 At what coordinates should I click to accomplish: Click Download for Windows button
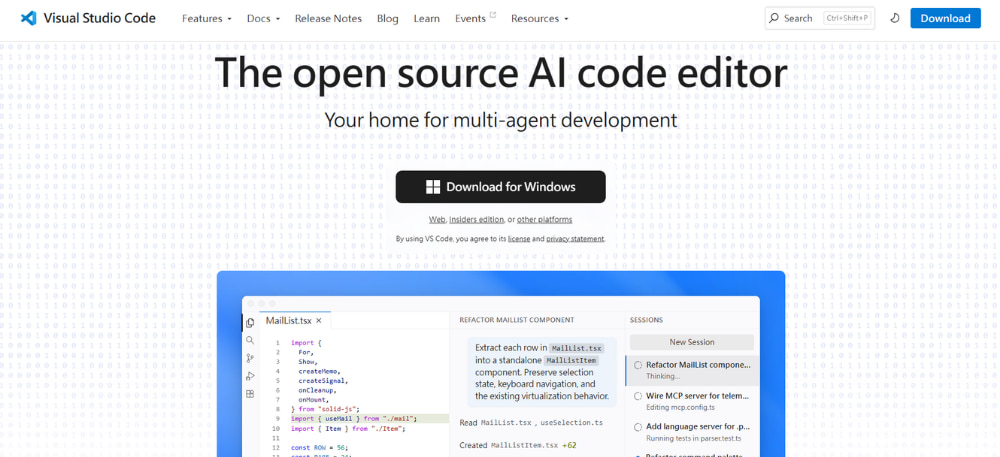click(x=501, y=187)
